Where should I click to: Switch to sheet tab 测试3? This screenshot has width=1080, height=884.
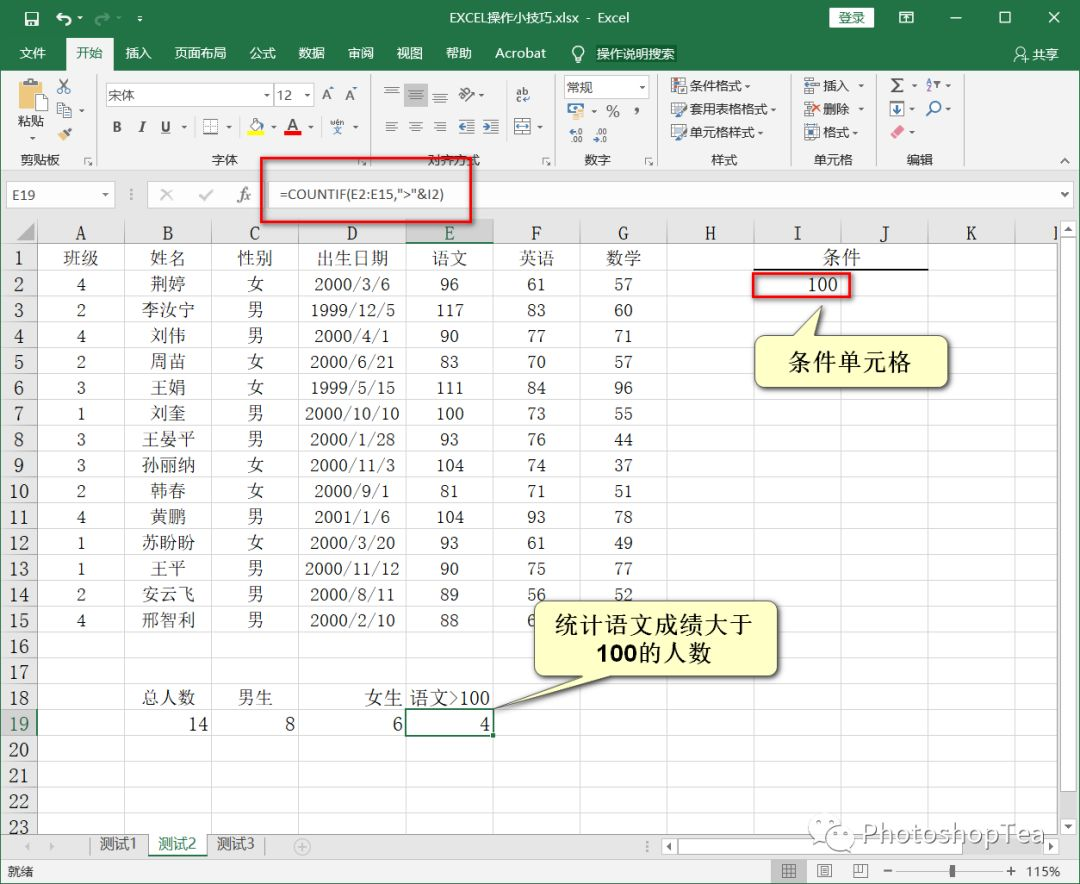236,844
